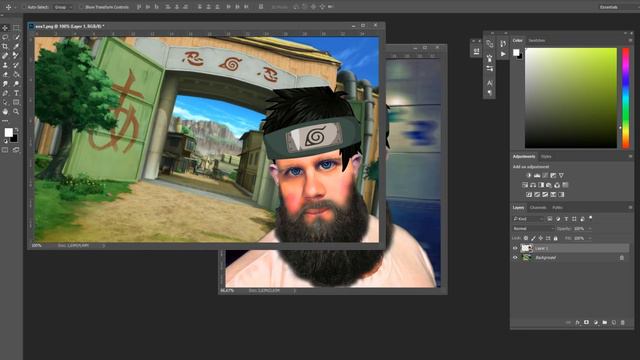This screenshot has height=360, width=640.
Task: Switch to the Channels tab
Action: pyautogui.click(x=538, y=207)
